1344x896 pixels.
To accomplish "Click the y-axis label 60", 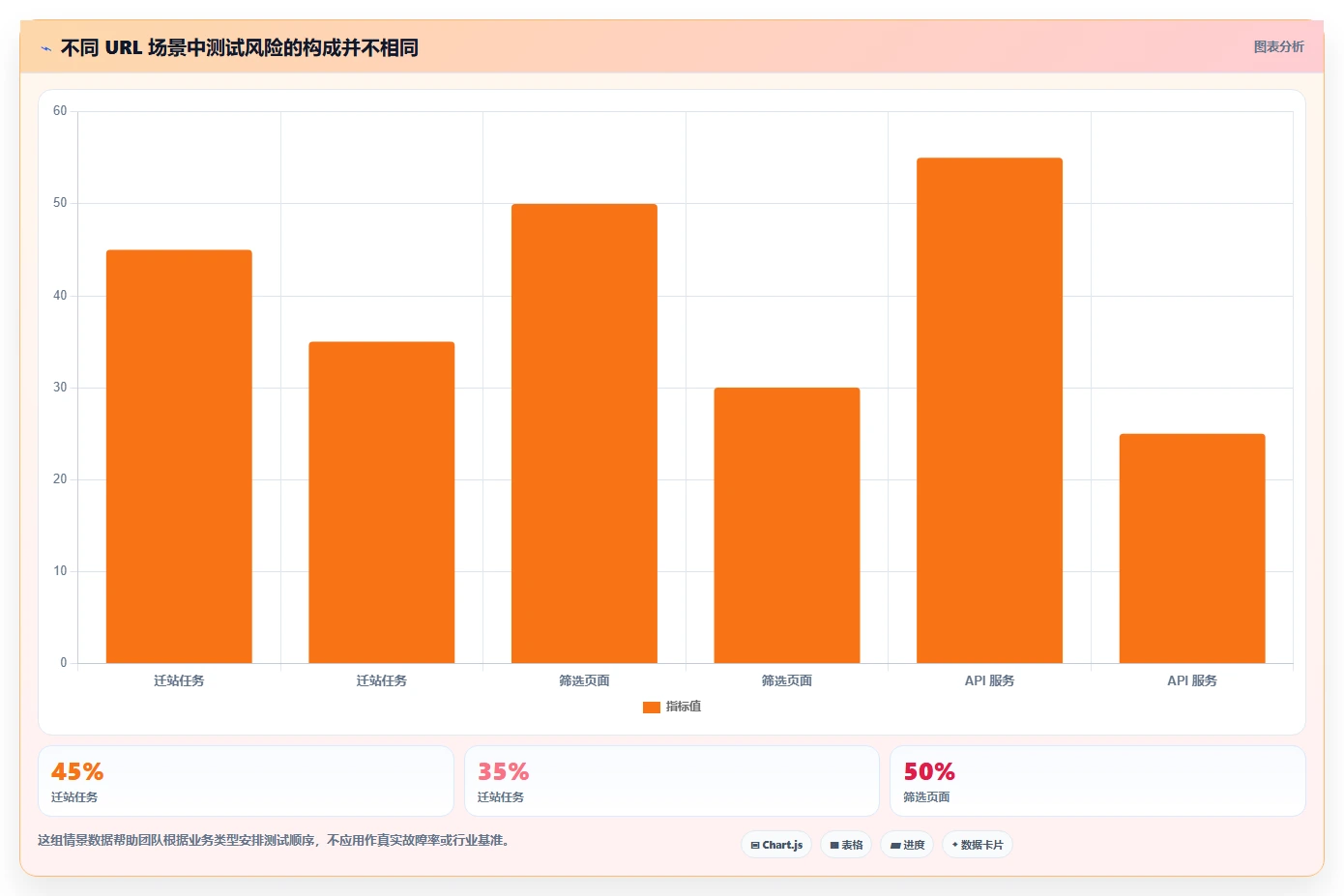I will 60,111.
